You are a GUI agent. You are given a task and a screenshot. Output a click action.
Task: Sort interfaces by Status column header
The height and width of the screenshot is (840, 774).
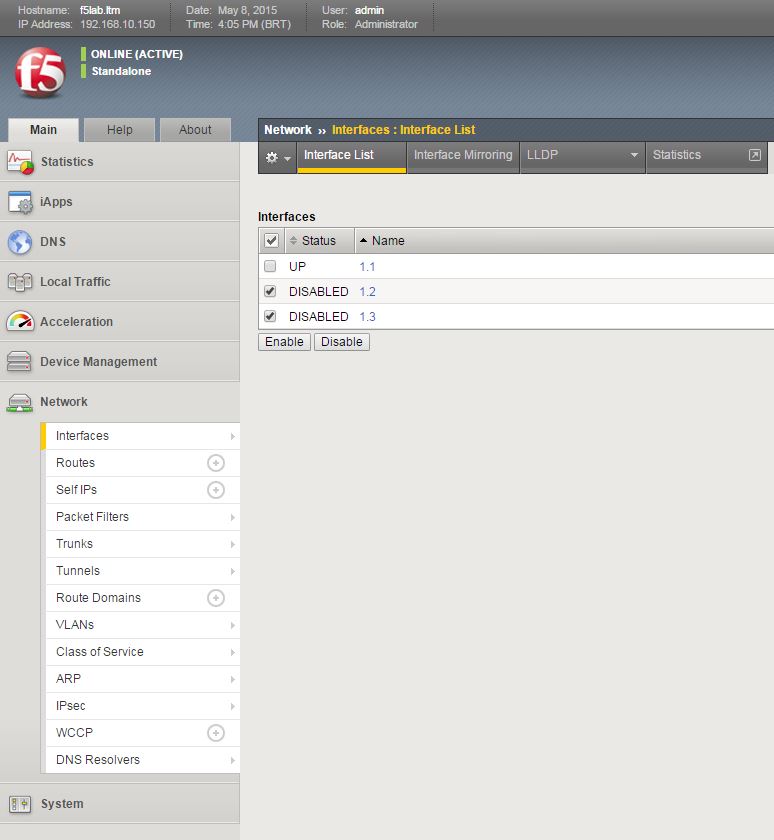[x=318, y=241]
